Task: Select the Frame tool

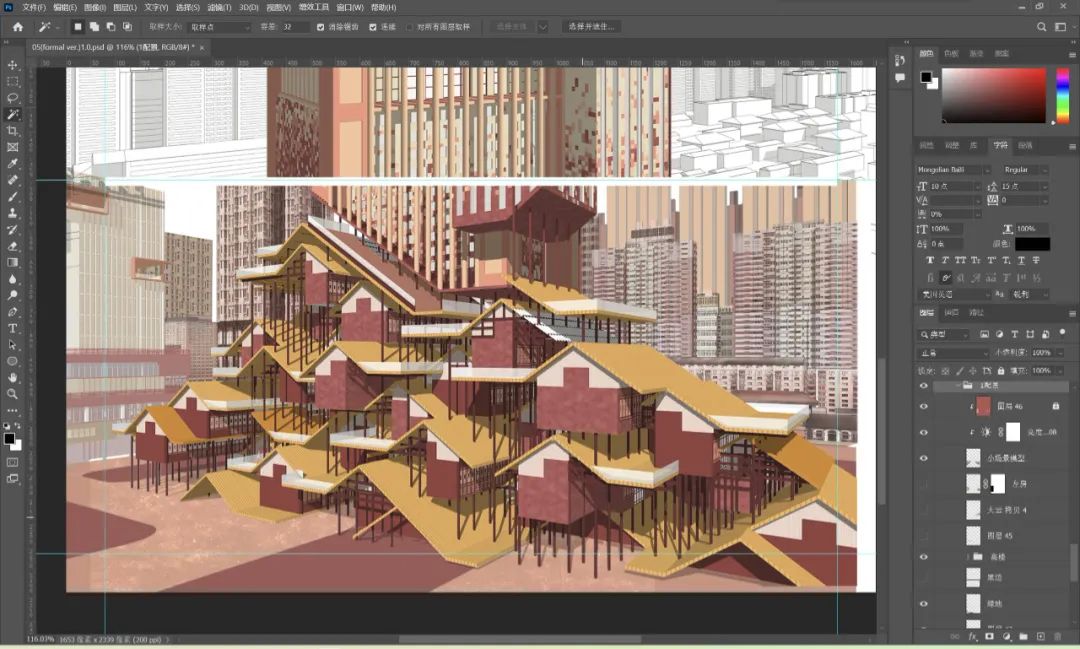Action: pyautogui.click(x=12, y=147)
